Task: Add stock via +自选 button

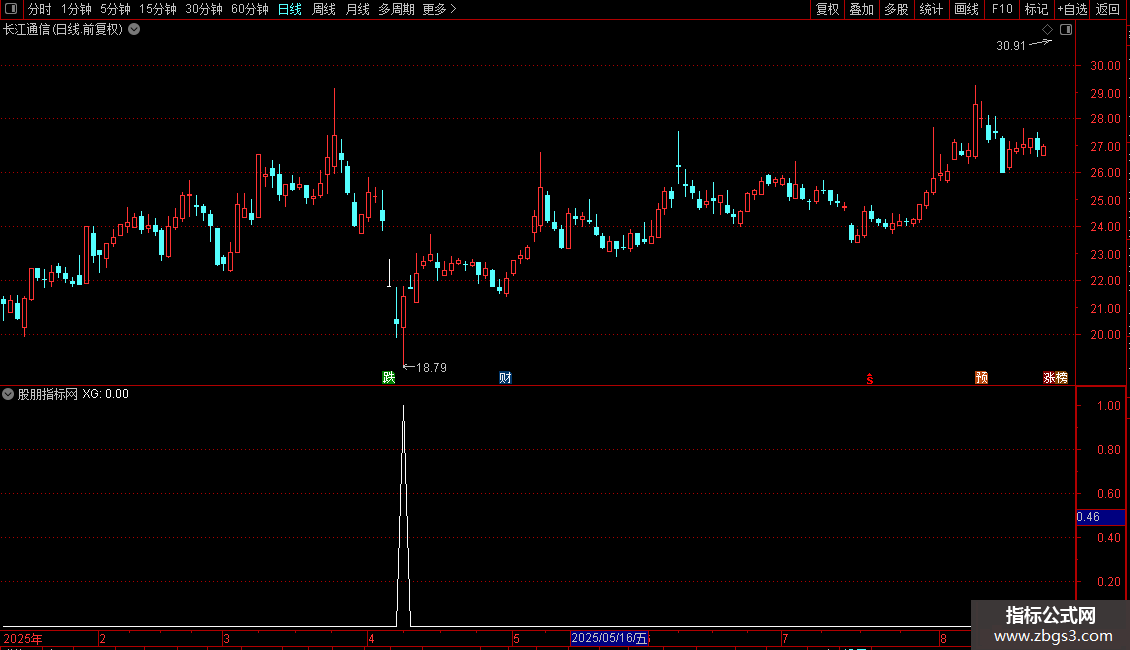Action: click(1072, 9)
